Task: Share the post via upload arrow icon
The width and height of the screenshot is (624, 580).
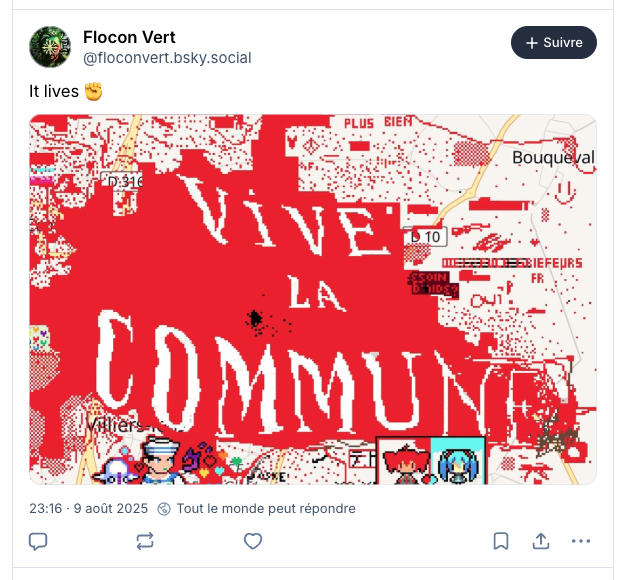Action: click(x=541, y=541)
